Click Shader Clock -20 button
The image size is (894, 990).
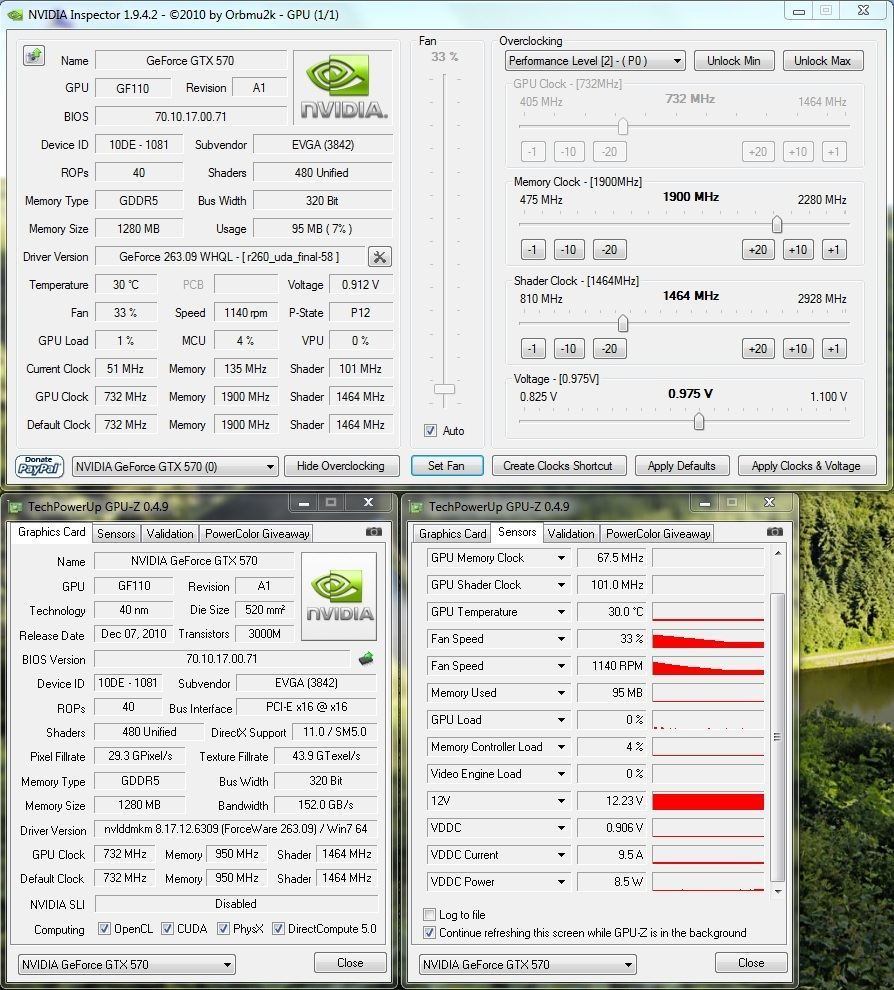610,349
